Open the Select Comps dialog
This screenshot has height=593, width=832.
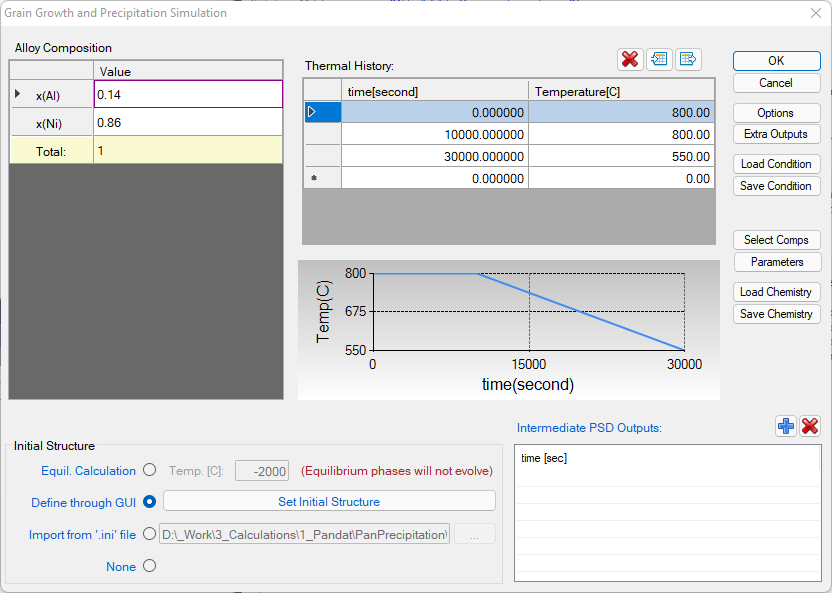(x=776, y=240)
